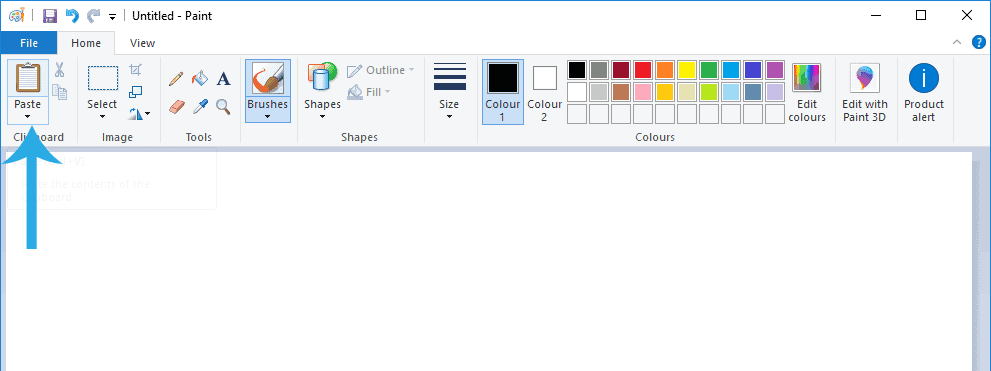Screen dimensions: 991x371
Task: Choose the Fill with colour bucket tool
Action: (200, 79)
